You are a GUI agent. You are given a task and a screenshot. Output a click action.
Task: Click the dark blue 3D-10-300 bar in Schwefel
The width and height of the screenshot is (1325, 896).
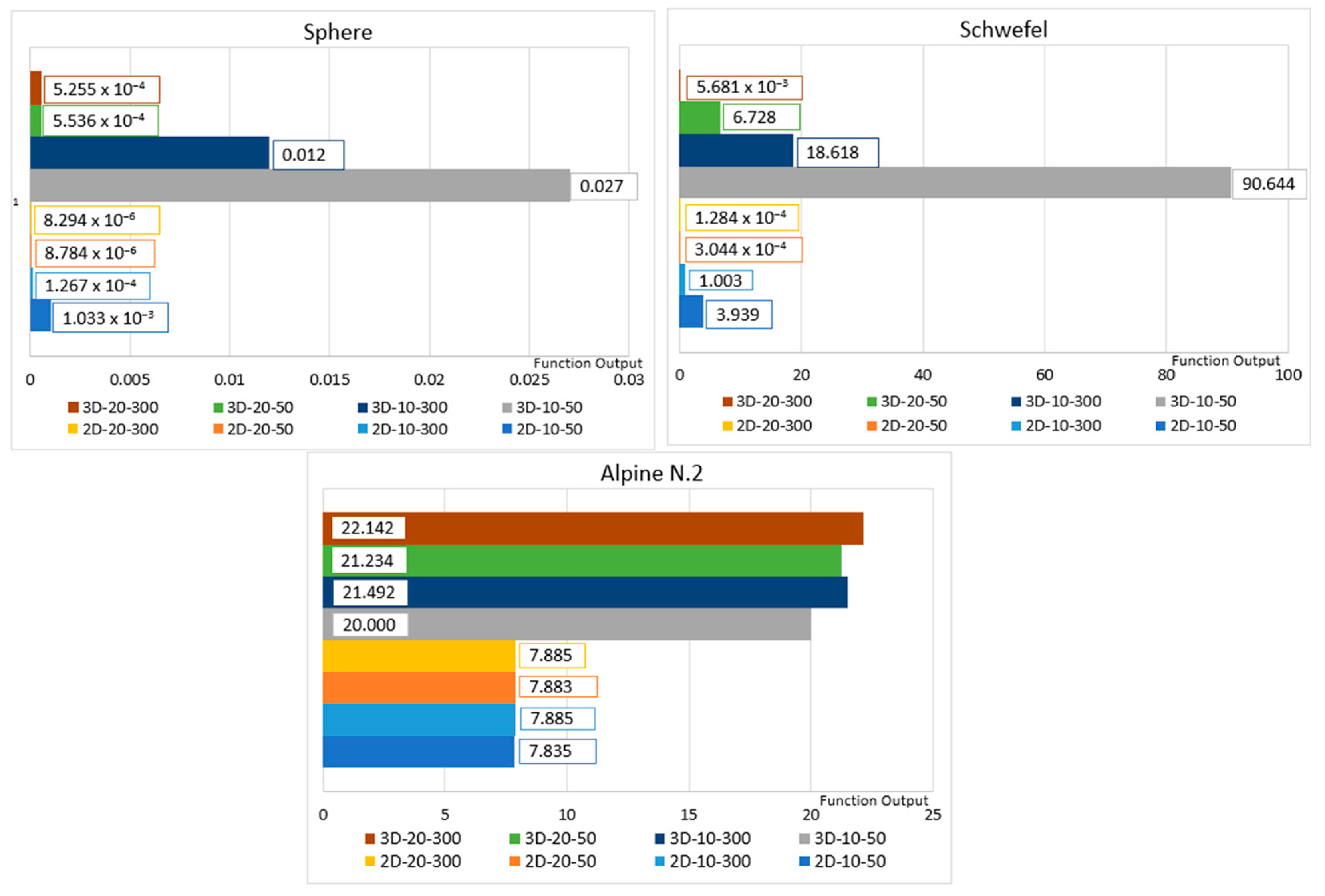(735, 151)
